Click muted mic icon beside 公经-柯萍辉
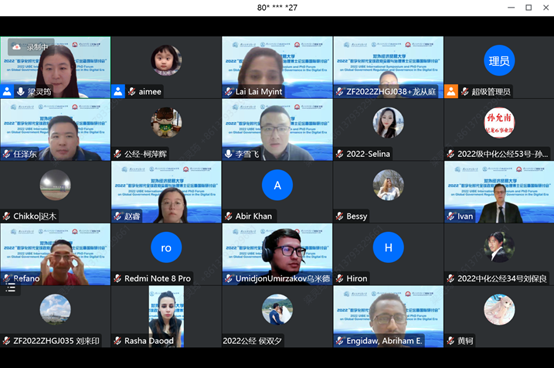 click(x=118, y=154)
